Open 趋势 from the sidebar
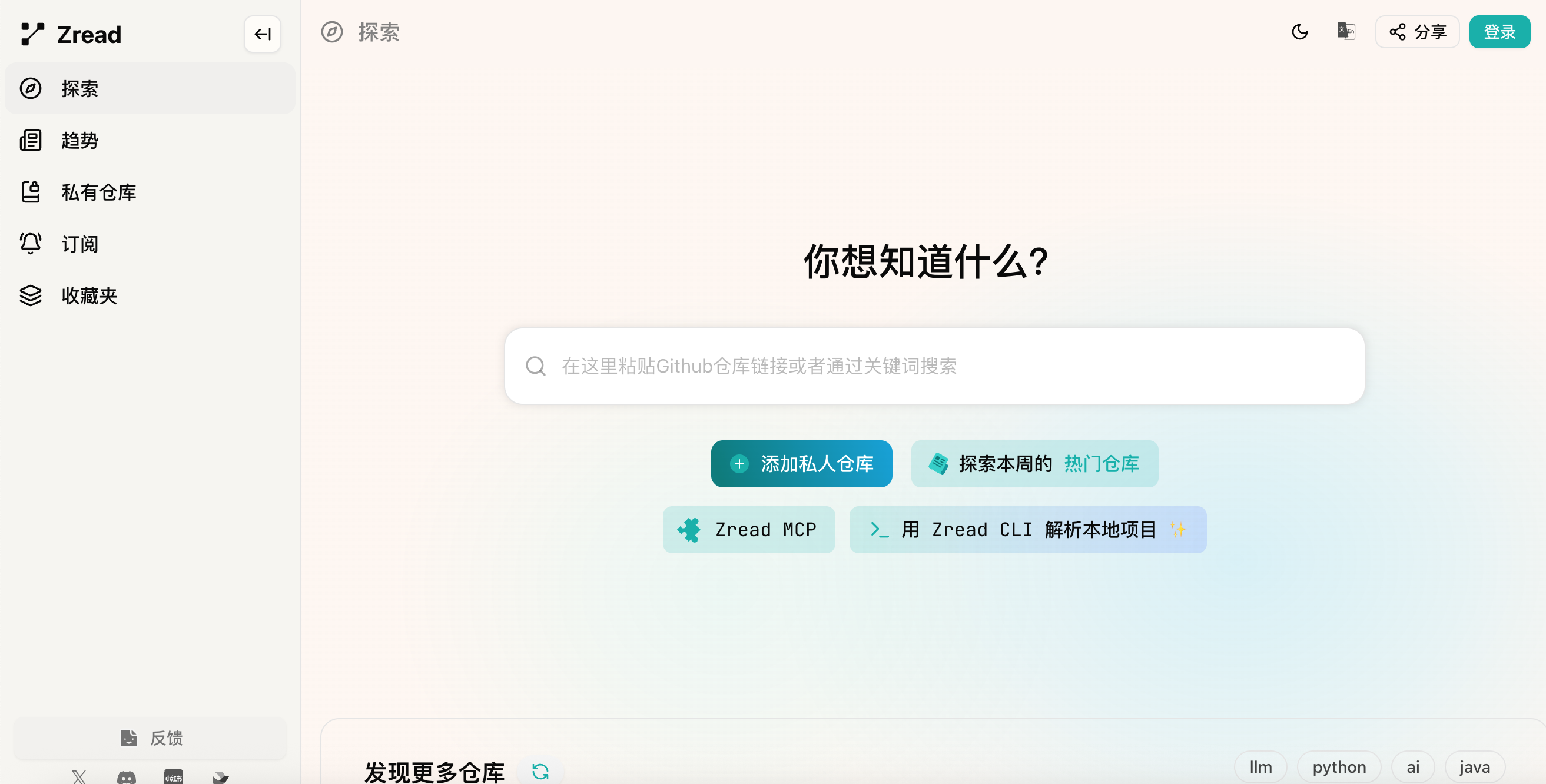This screenshot has height=784, width=1546. pos(79,139)
